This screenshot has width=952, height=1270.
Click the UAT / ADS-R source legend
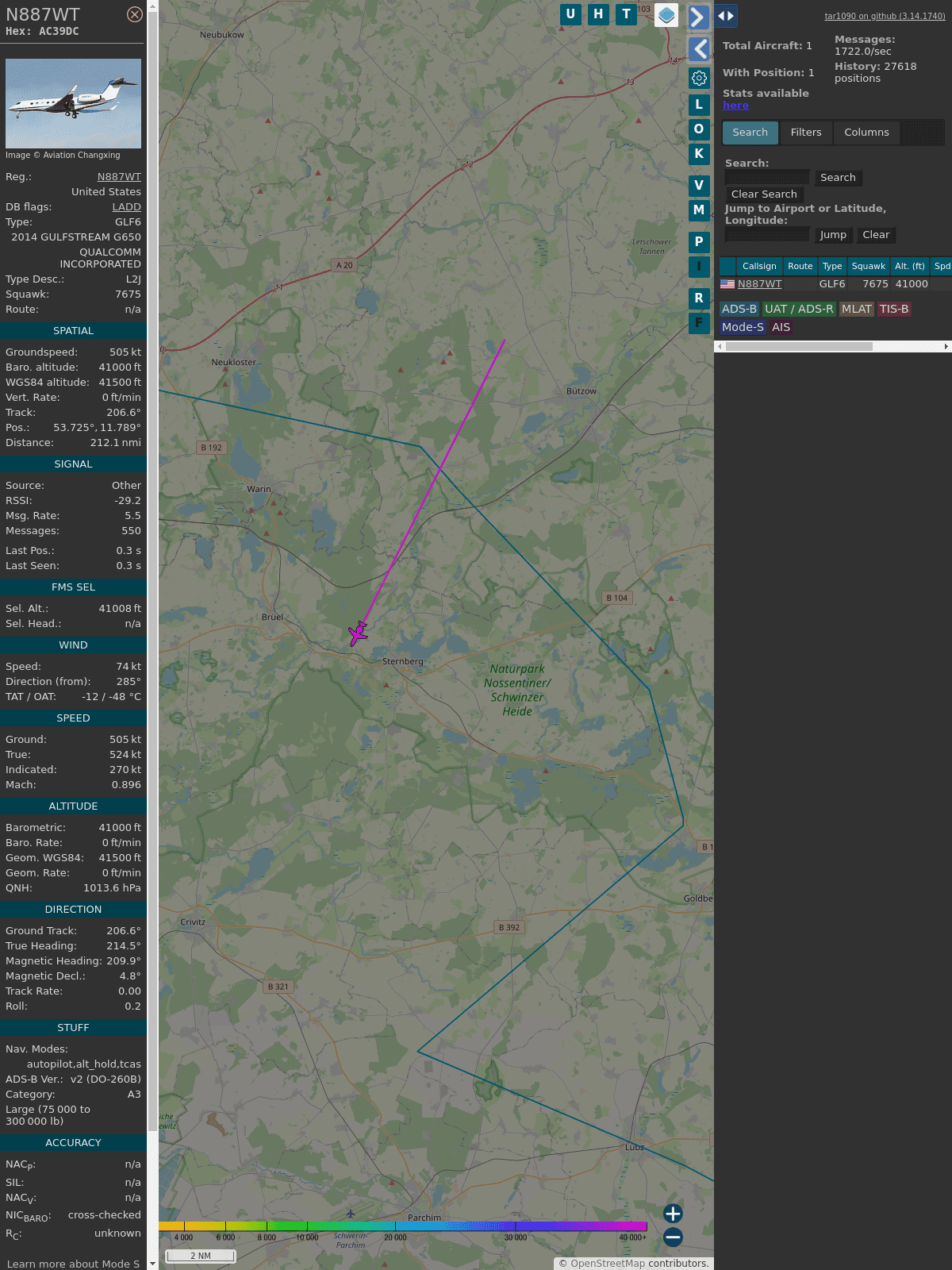tap(799, 309)
